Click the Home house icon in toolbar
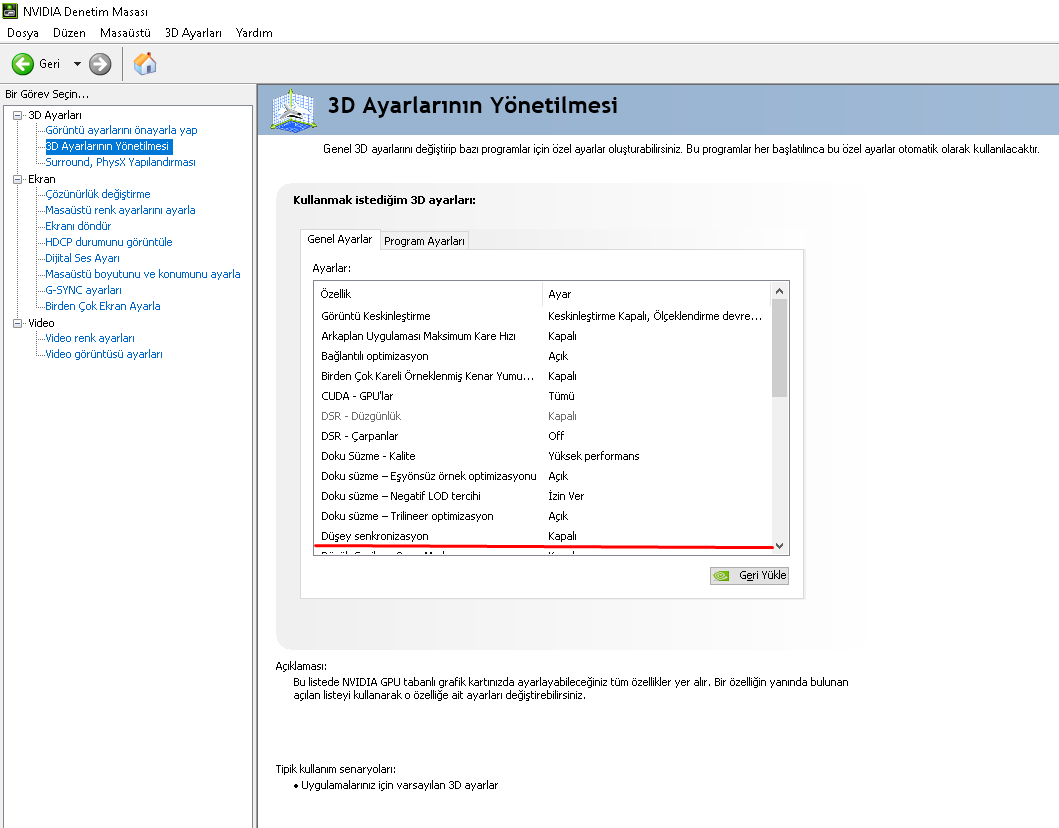Image resolution: width=1059 pixels, height=828 pixels. pos(145,64)
